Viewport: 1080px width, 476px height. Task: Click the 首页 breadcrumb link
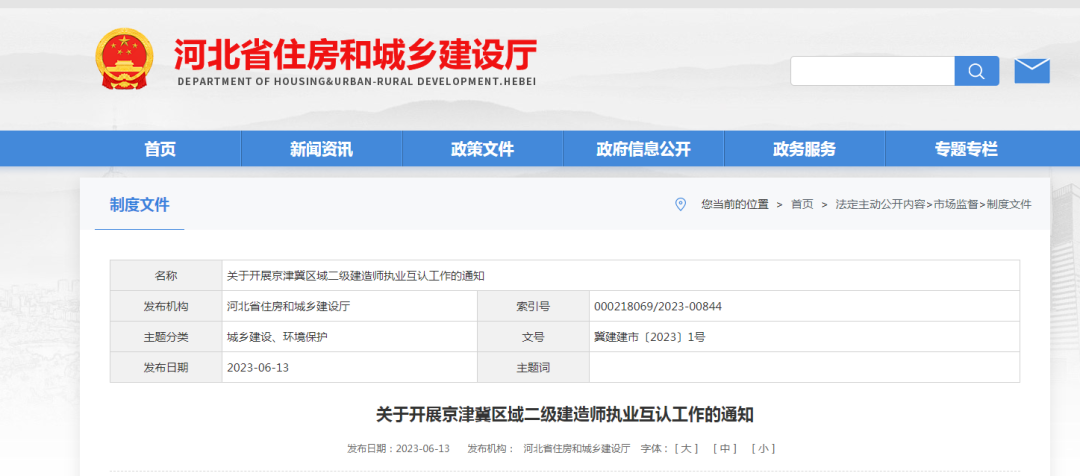click(x=802, y=205)
